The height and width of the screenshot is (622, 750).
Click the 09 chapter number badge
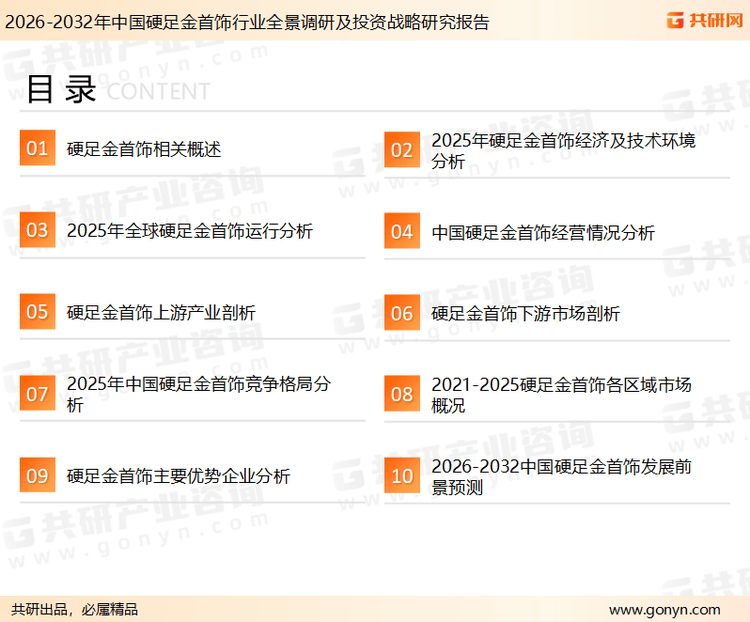pos(37,475)
